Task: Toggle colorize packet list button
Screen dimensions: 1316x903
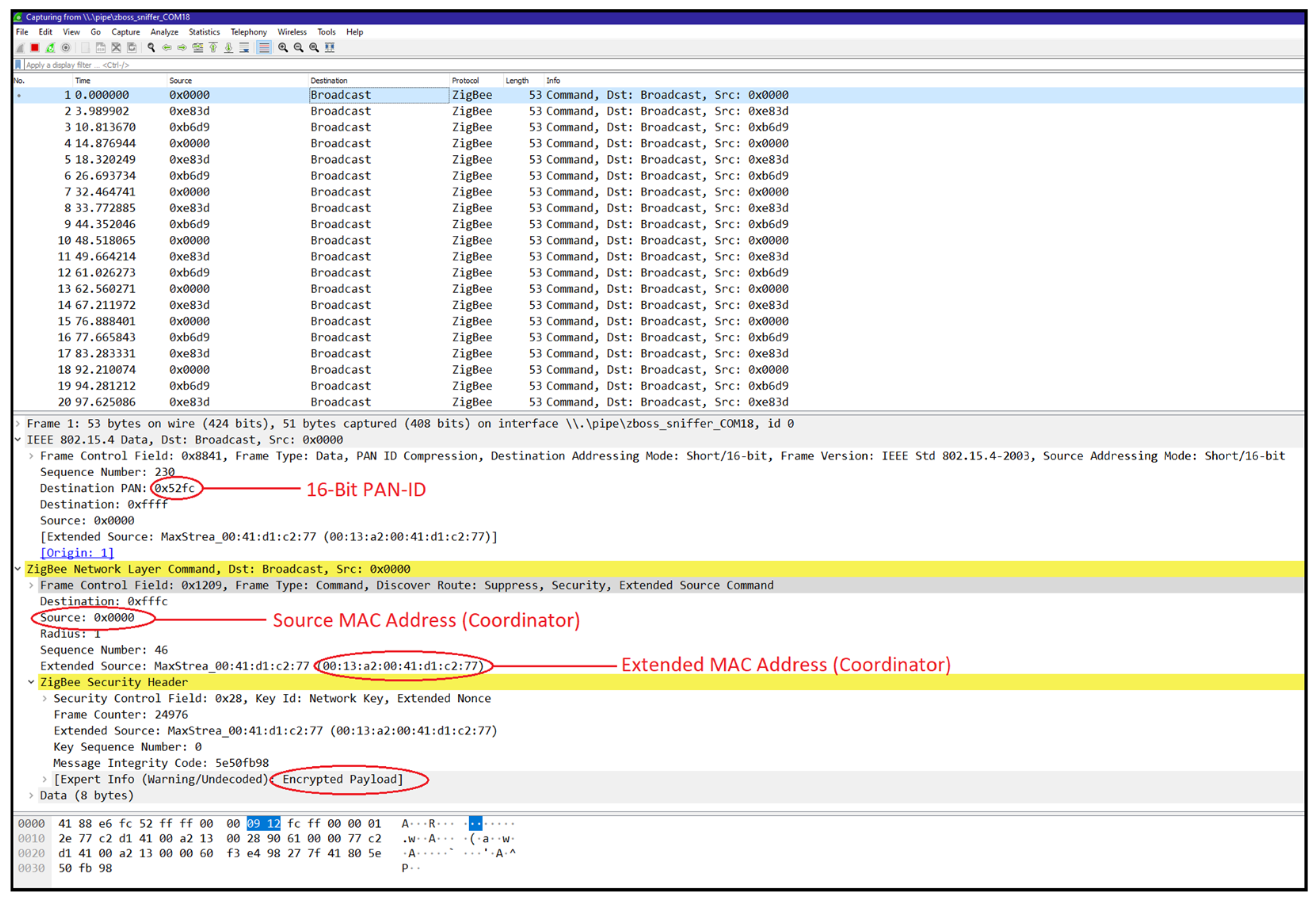Action: click(264, 48)
